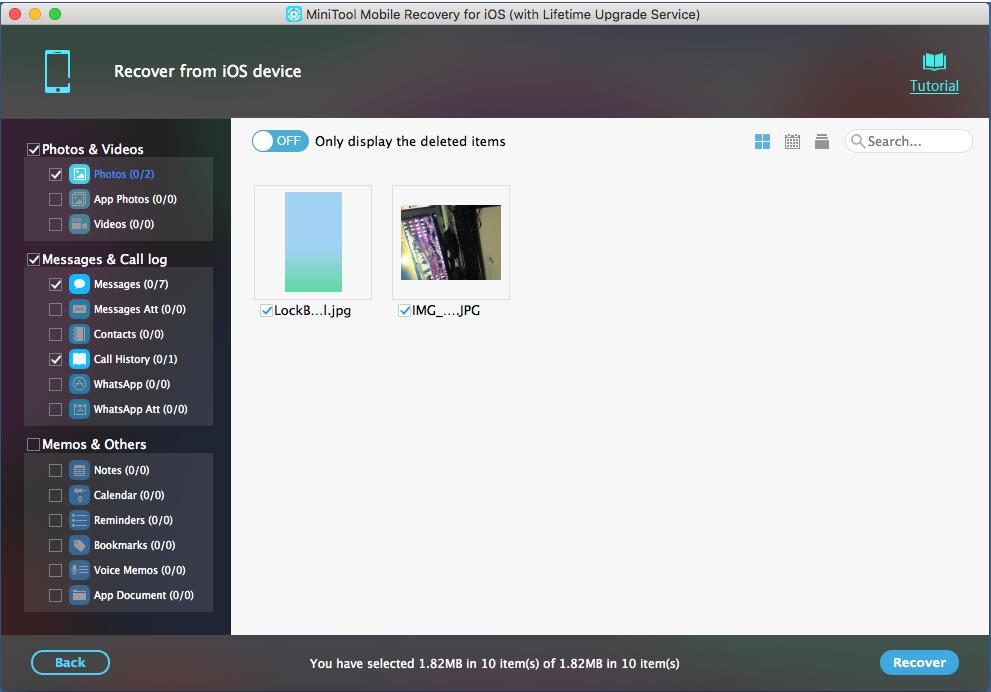Uncheck the Call History (0/1) checkbox

pos(56,359)
